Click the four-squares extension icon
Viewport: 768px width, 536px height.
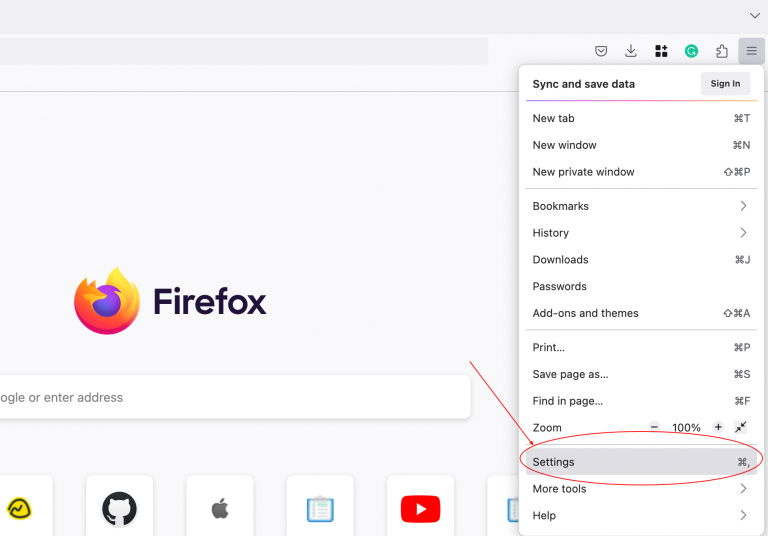coord(661,51)
